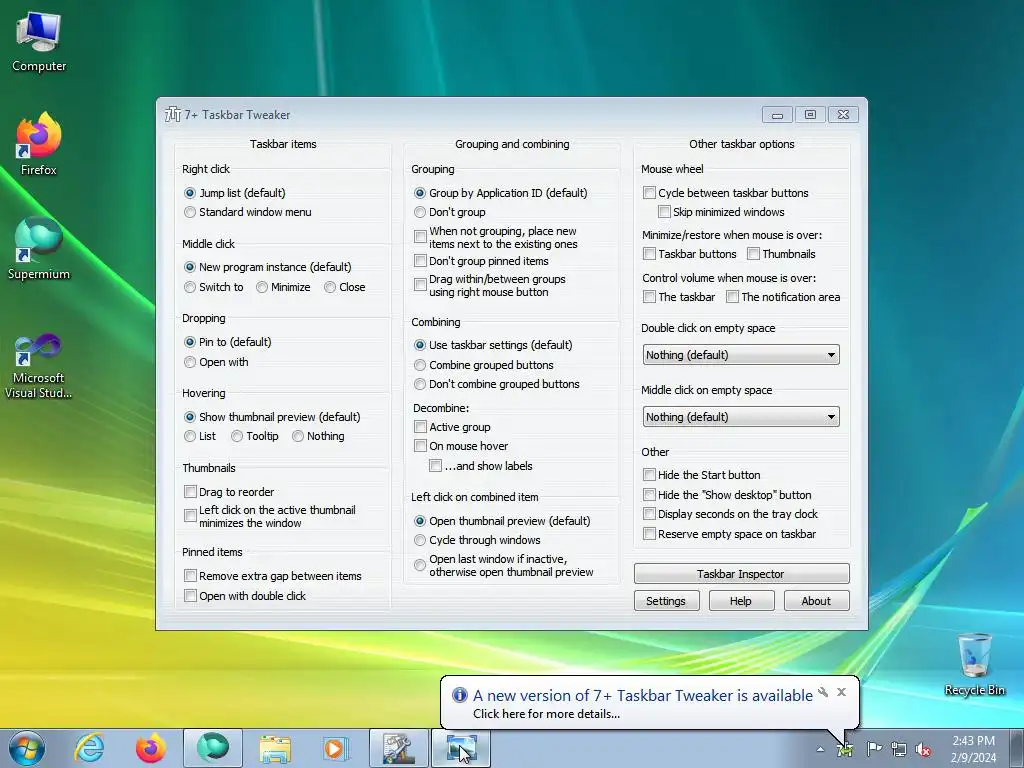The image size is (1024, 768).
Task: Open Microsoft Visual Studio desktop shortcut
Action: coord(39,364)
